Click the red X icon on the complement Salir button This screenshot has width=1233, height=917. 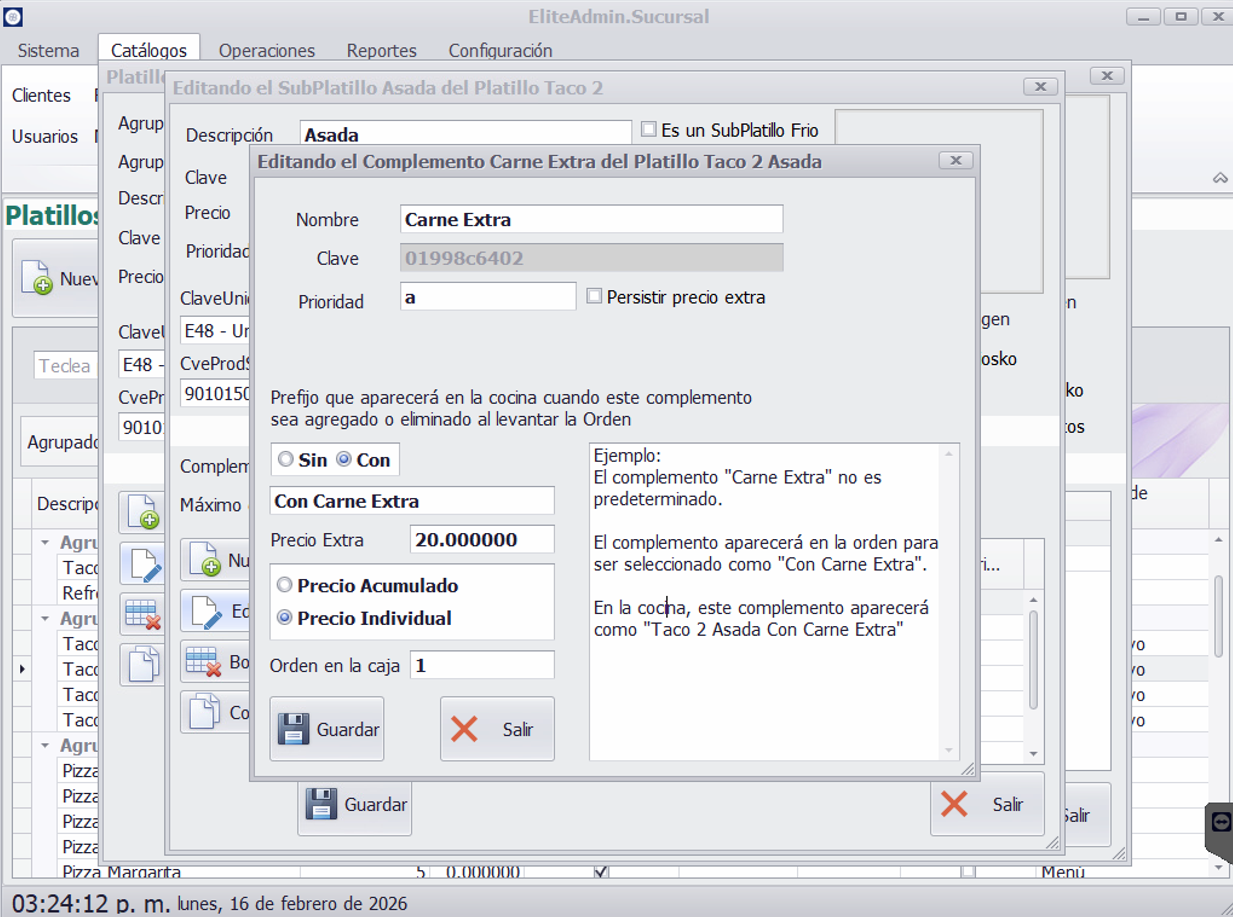click(464, 729)
